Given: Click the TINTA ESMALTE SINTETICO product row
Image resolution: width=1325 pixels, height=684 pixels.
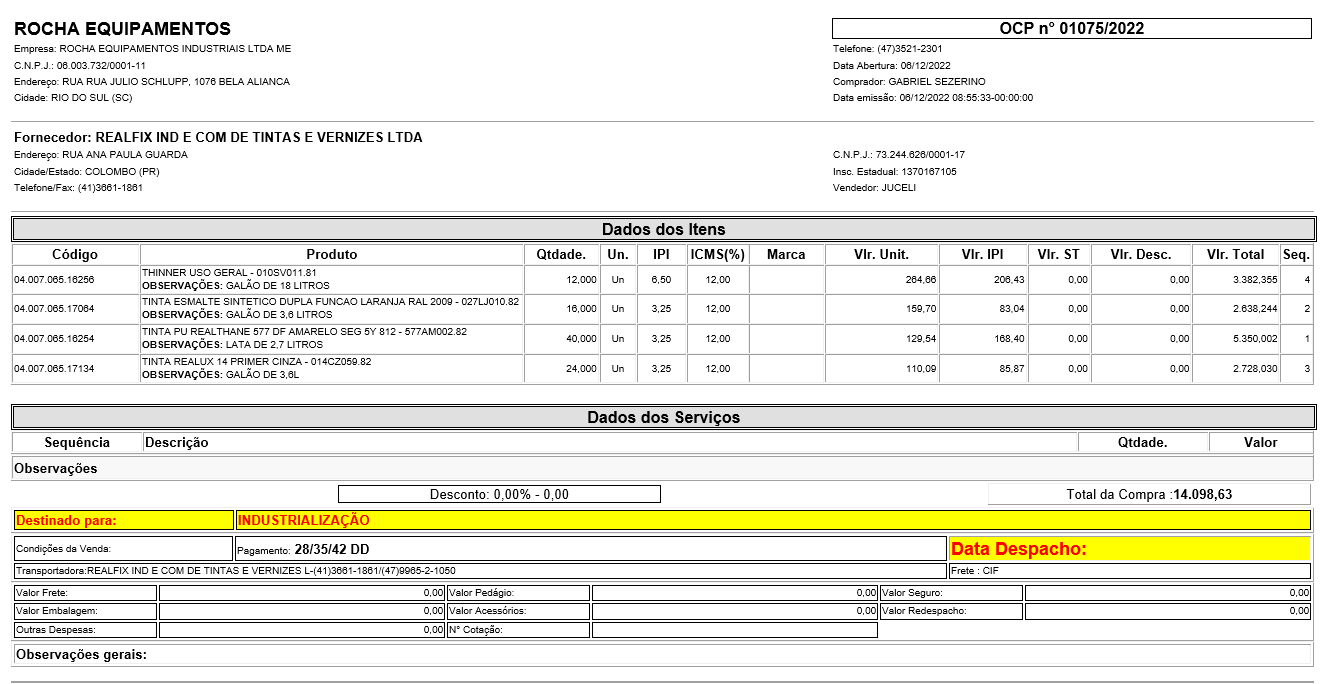Looking at the screenshot, I should pos(331,309).
